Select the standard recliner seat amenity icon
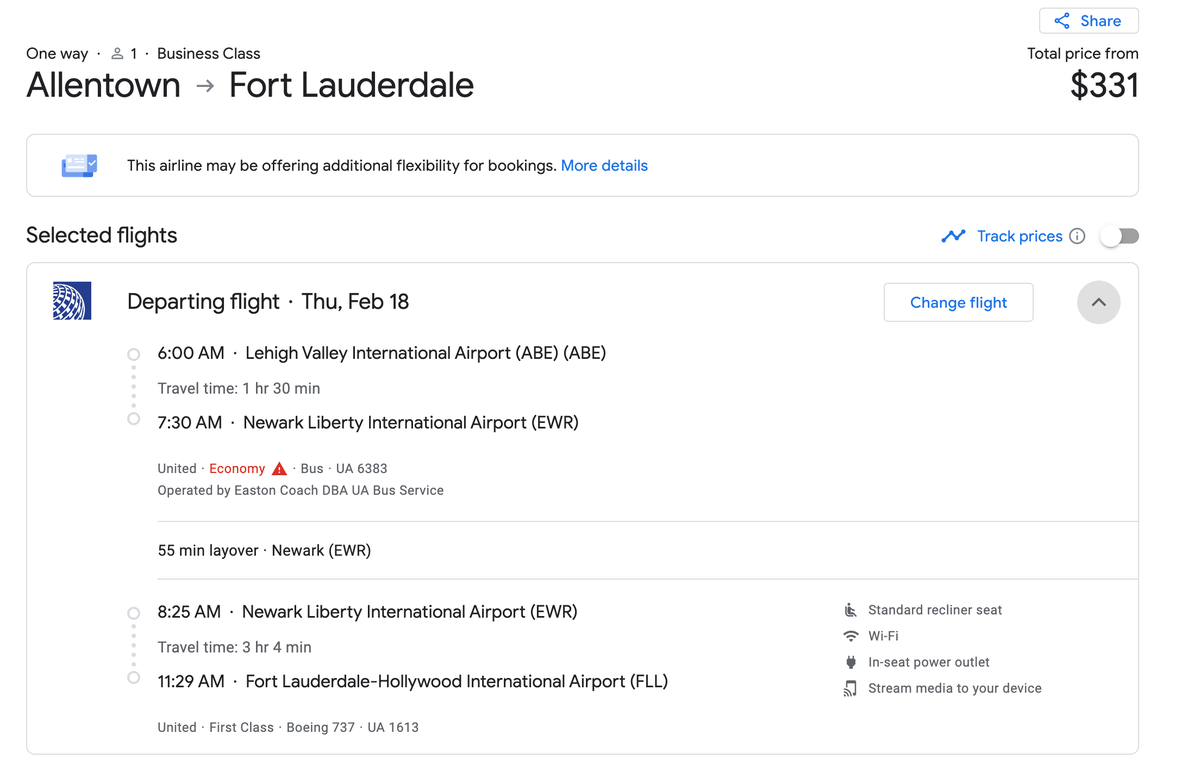Screen dimensions: 1200x771 [850, 609]
